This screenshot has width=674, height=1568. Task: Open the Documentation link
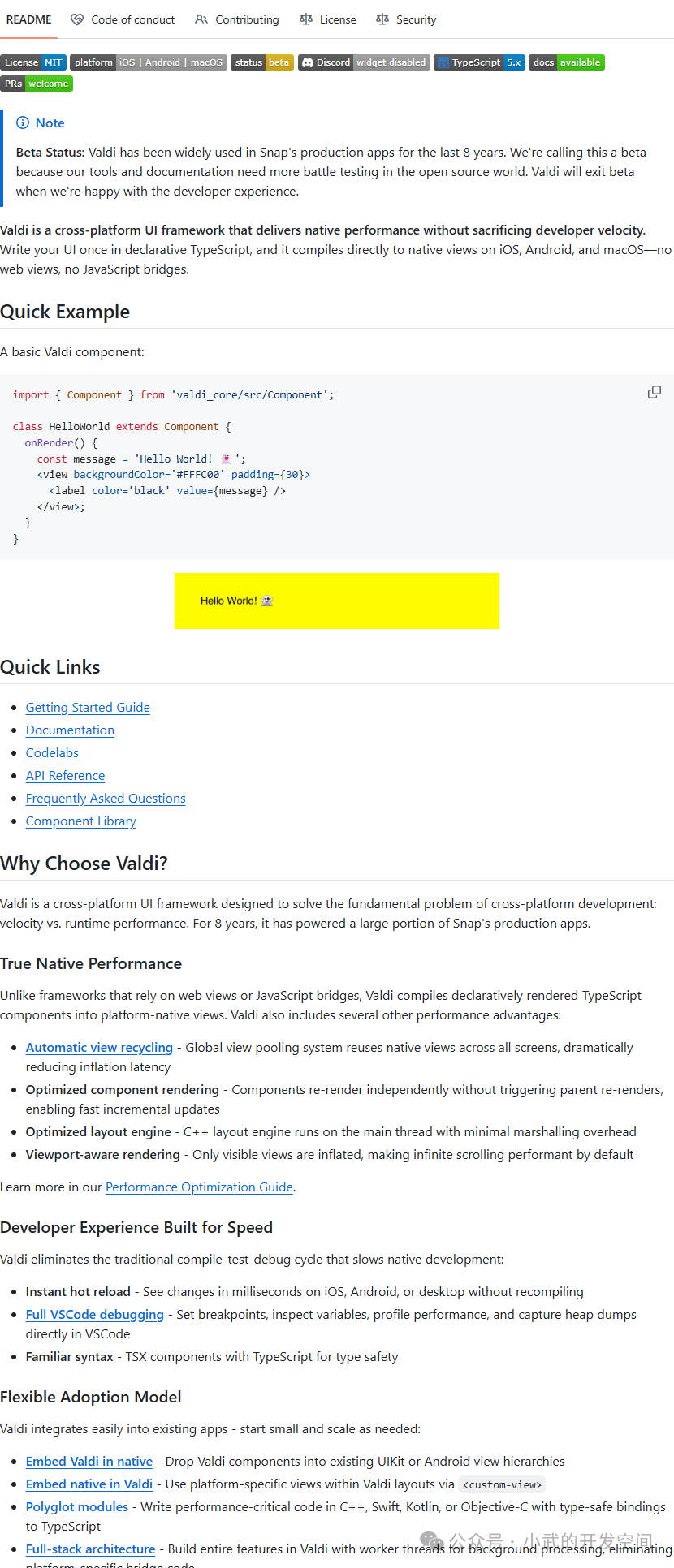coord(70,730)
